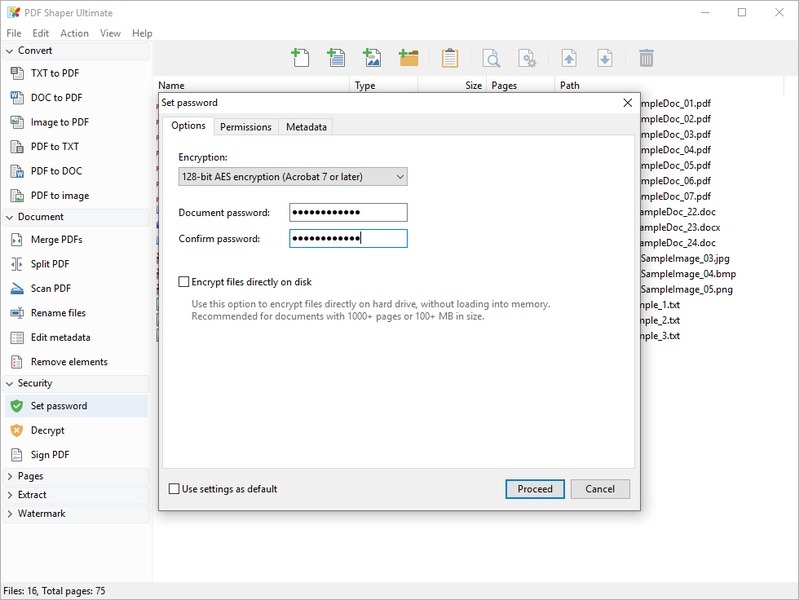Viewport: 799px width, 600px height.
Task: Collapse the Convert sidebar section
Action: point(35,50)
